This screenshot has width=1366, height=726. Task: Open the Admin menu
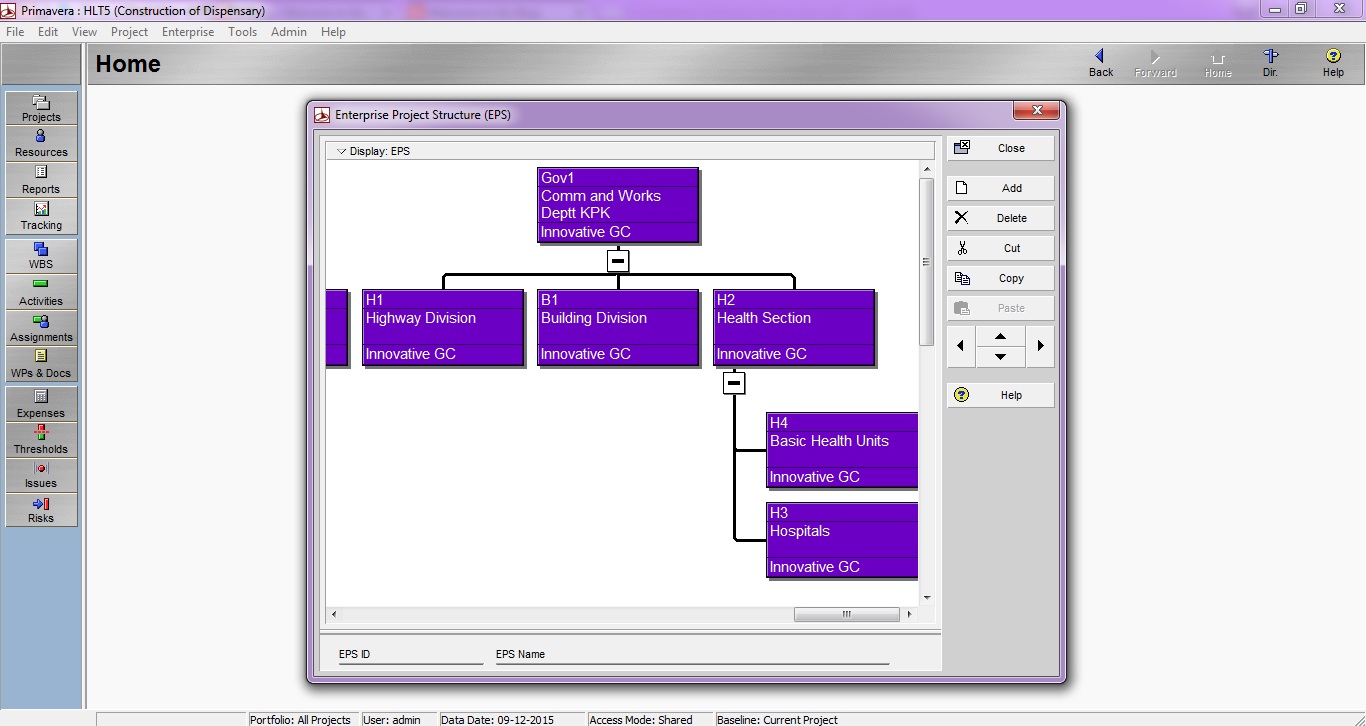click(289, 31)
